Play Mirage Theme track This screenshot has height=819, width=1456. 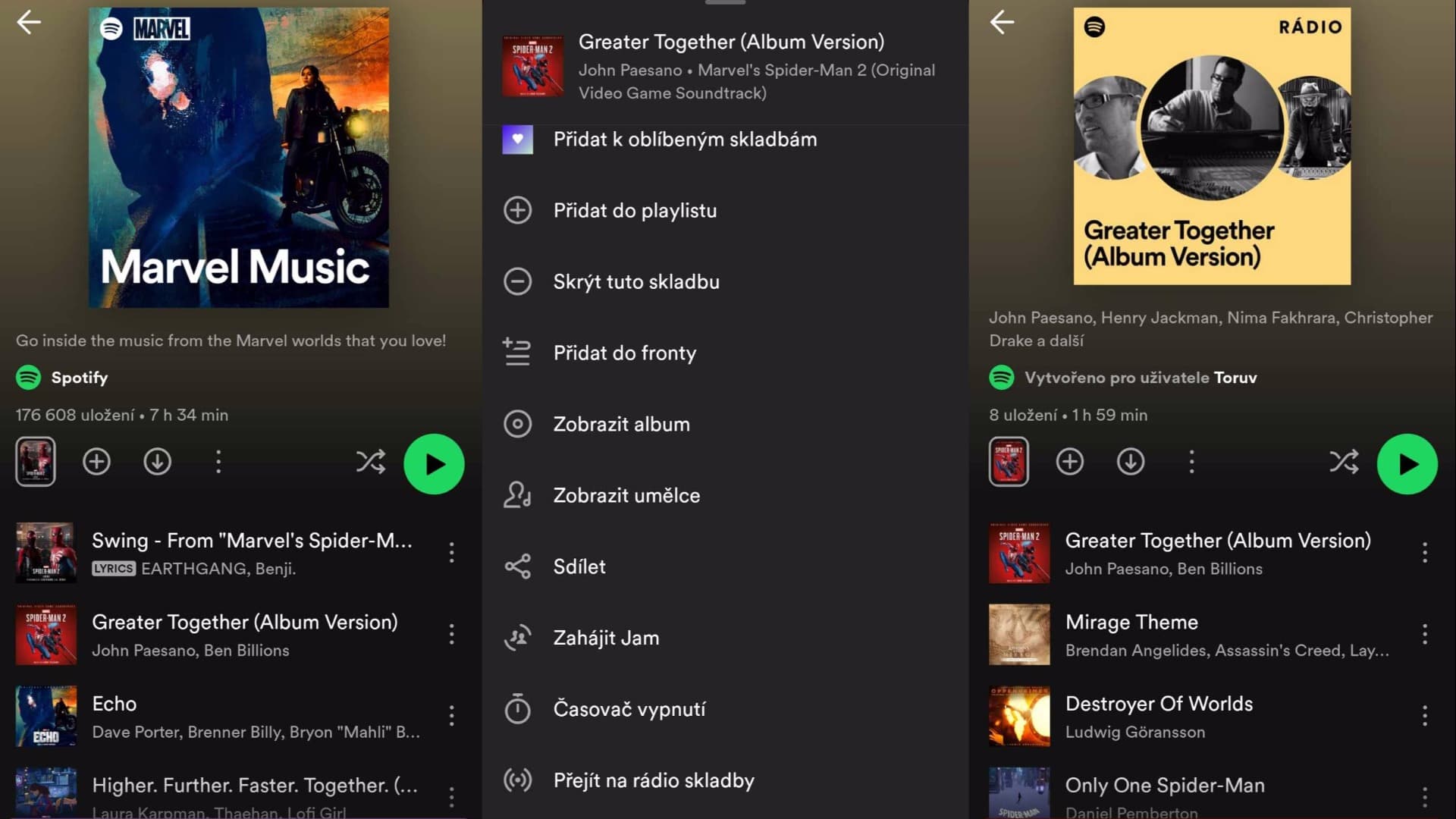(1212, 635)
